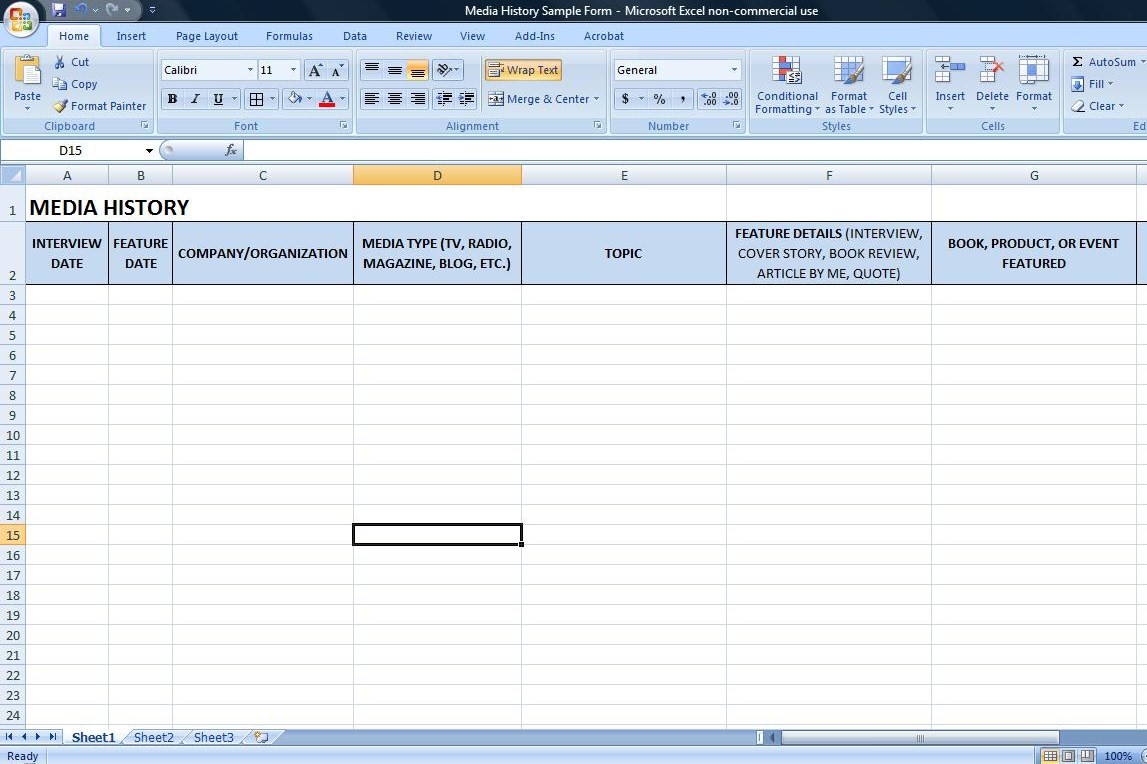Click the Format as Table icon

(848, 85)
